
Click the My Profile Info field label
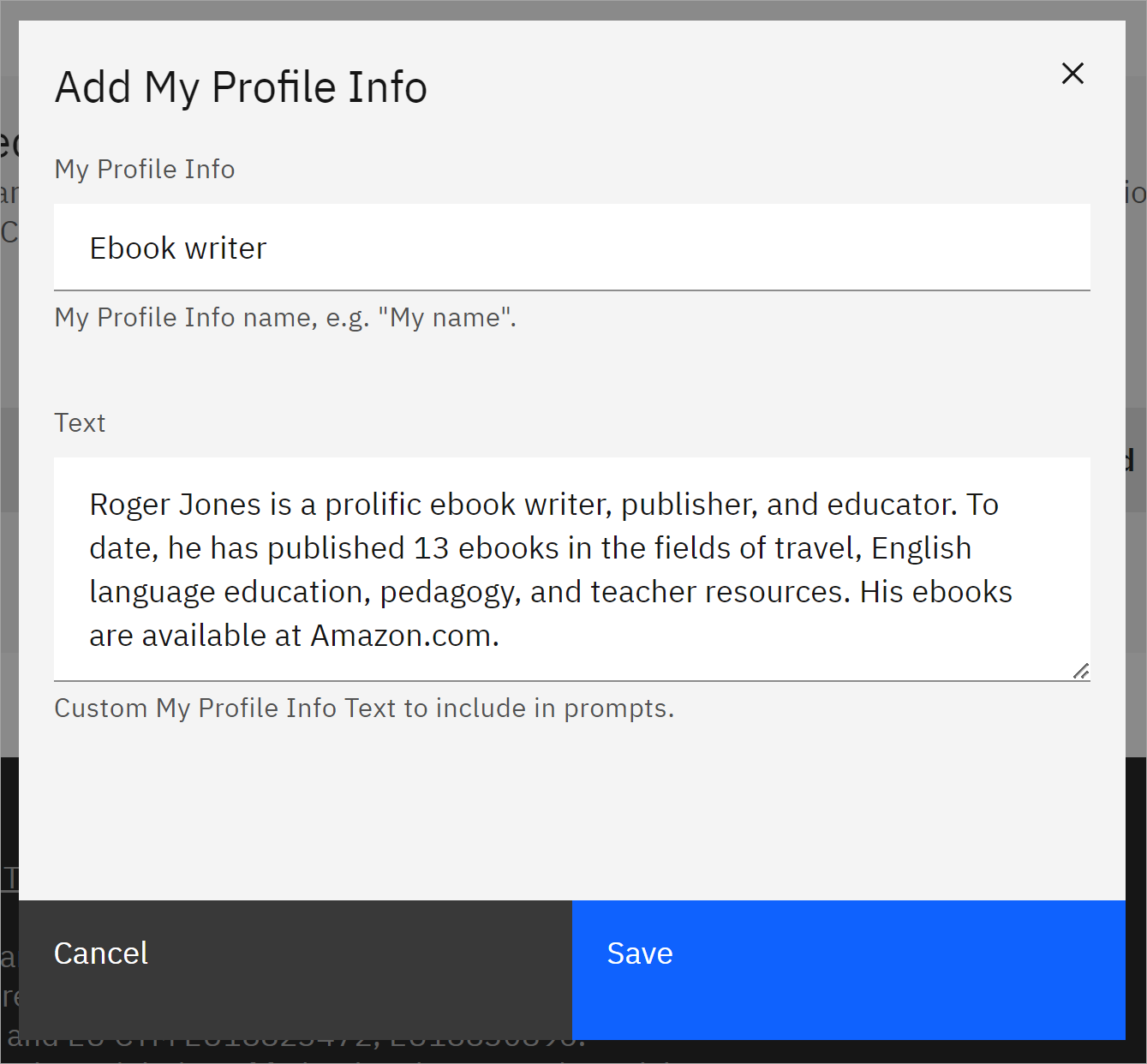[144, 169]
